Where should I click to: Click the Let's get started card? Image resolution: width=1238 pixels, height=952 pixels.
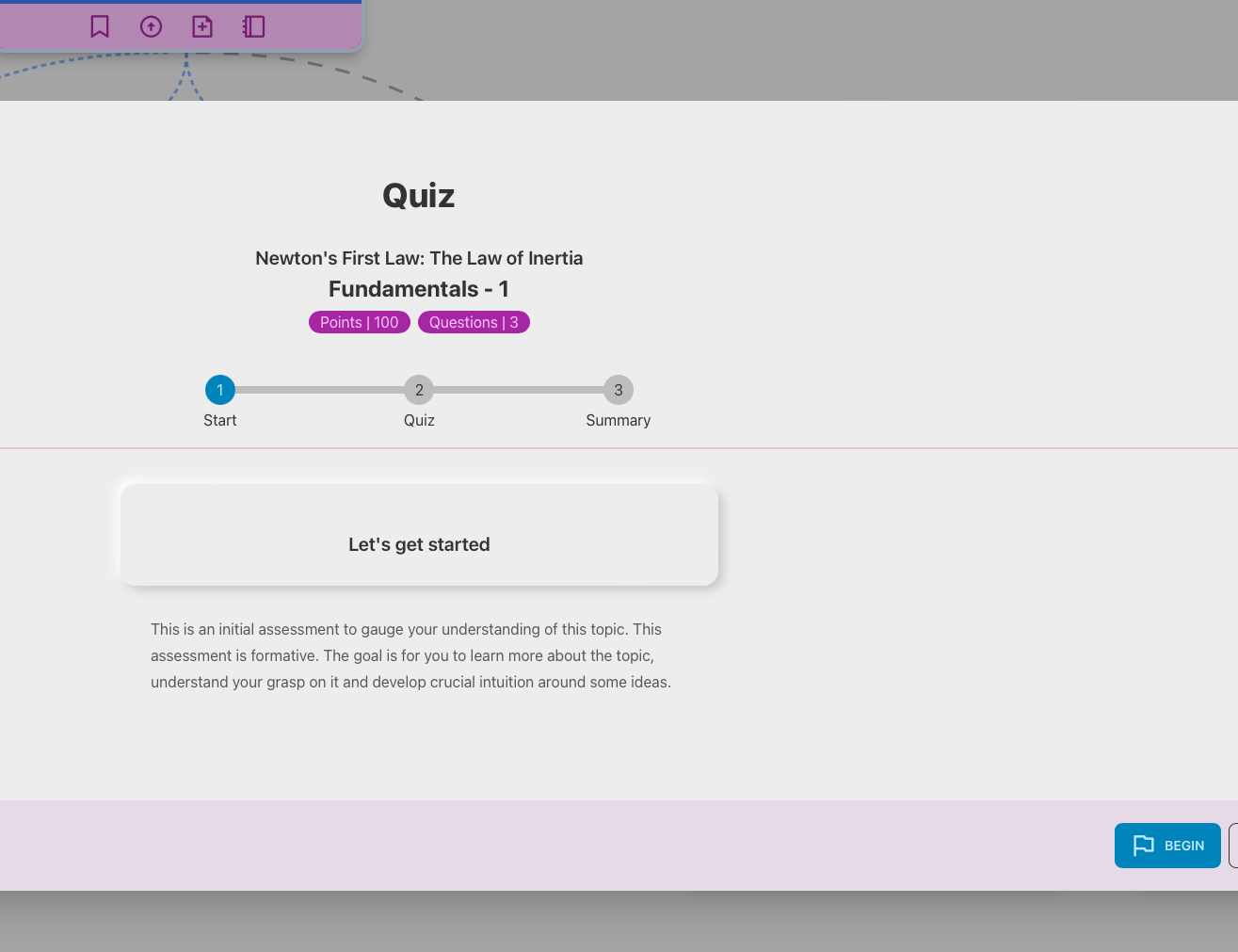click(x=419, y=535)
